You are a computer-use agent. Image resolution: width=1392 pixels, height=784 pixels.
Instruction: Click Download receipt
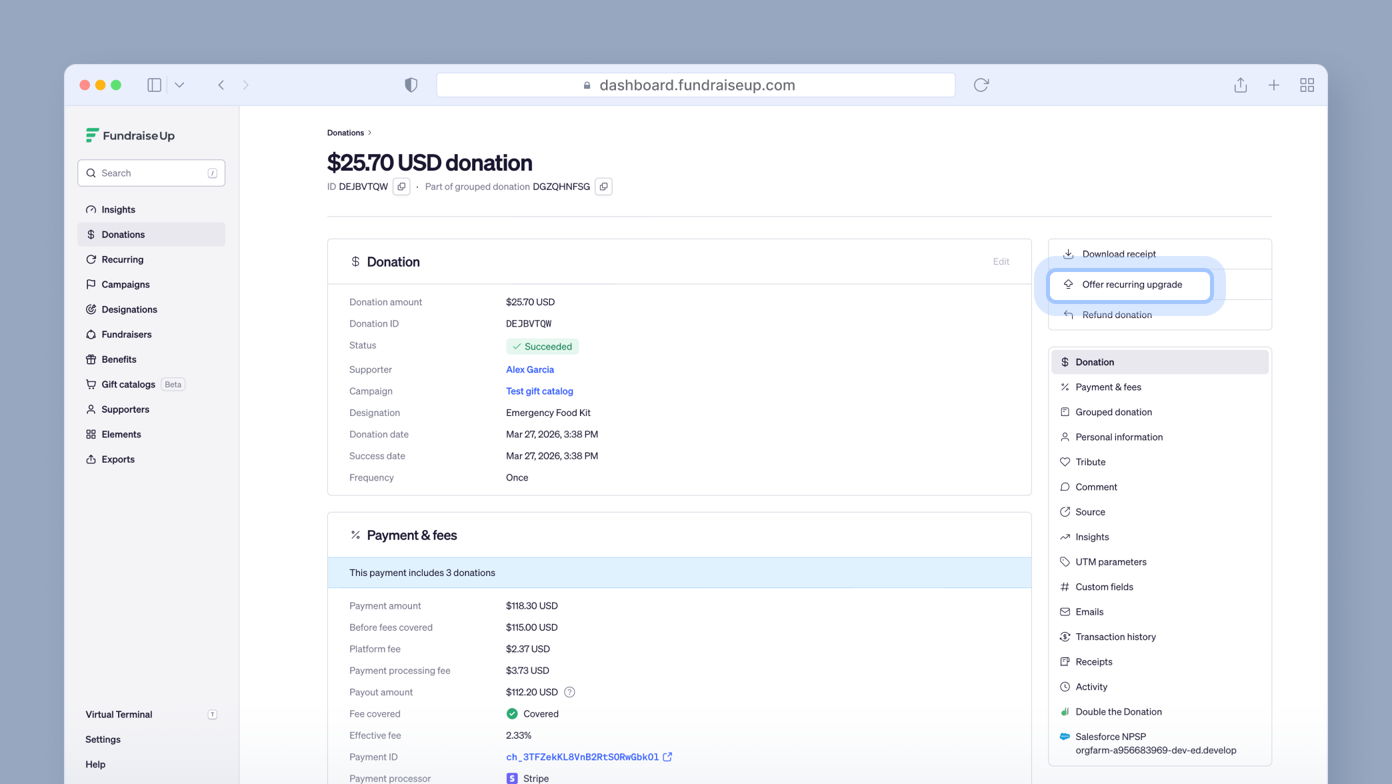(1159, 254)
